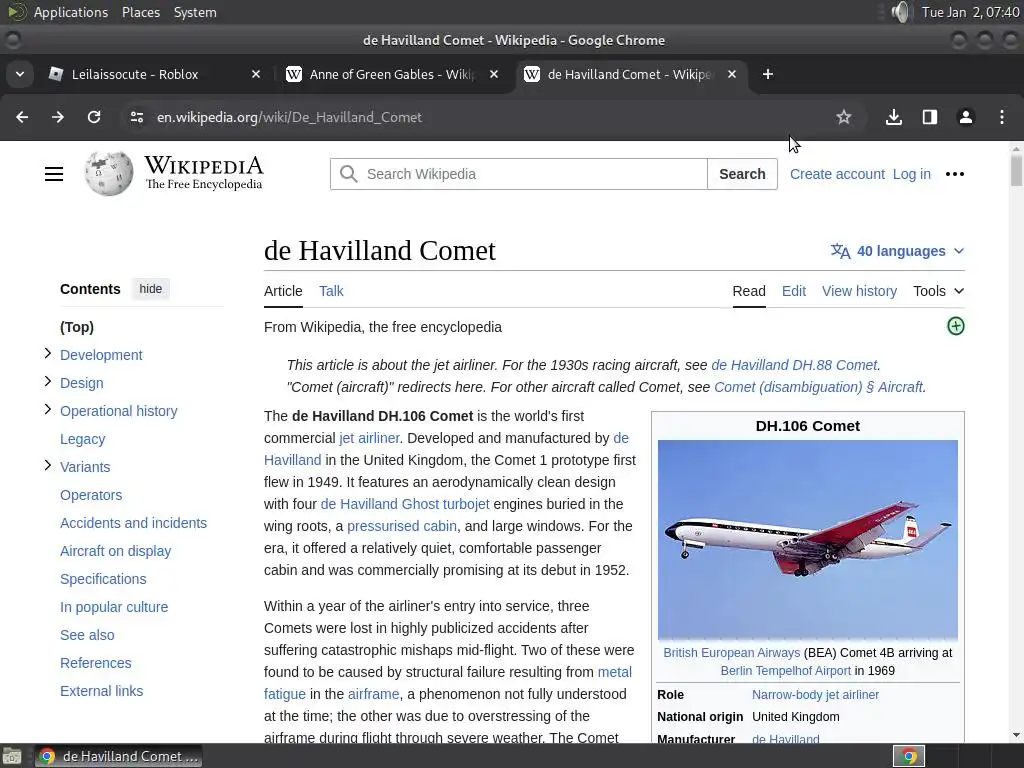This screenshot has width=1024, height=768.
Task: Open the Tools dropdown
Action: [x=938, y=291]
